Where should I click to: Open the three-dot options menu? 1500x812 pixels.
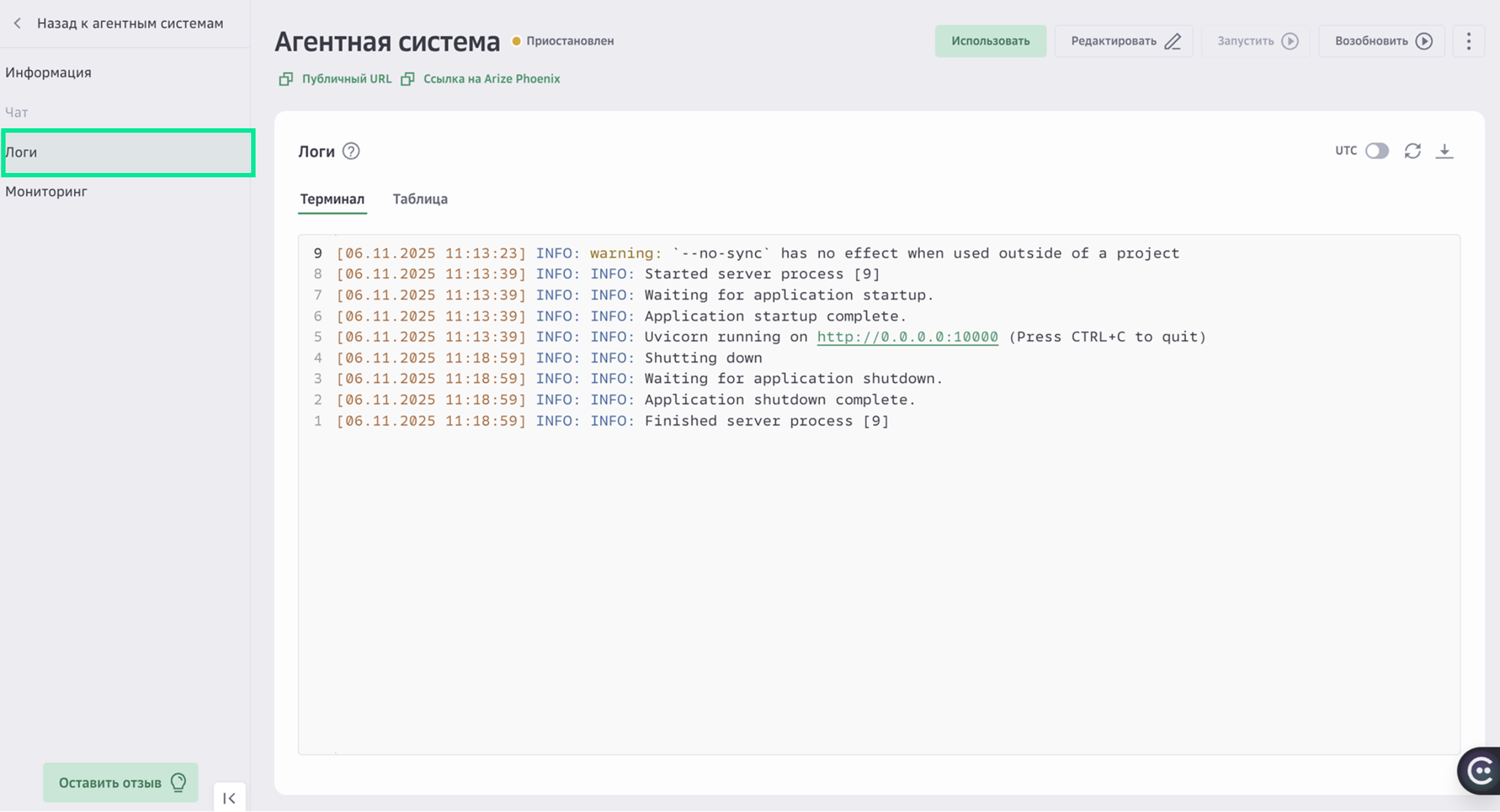coord(1469,41)
